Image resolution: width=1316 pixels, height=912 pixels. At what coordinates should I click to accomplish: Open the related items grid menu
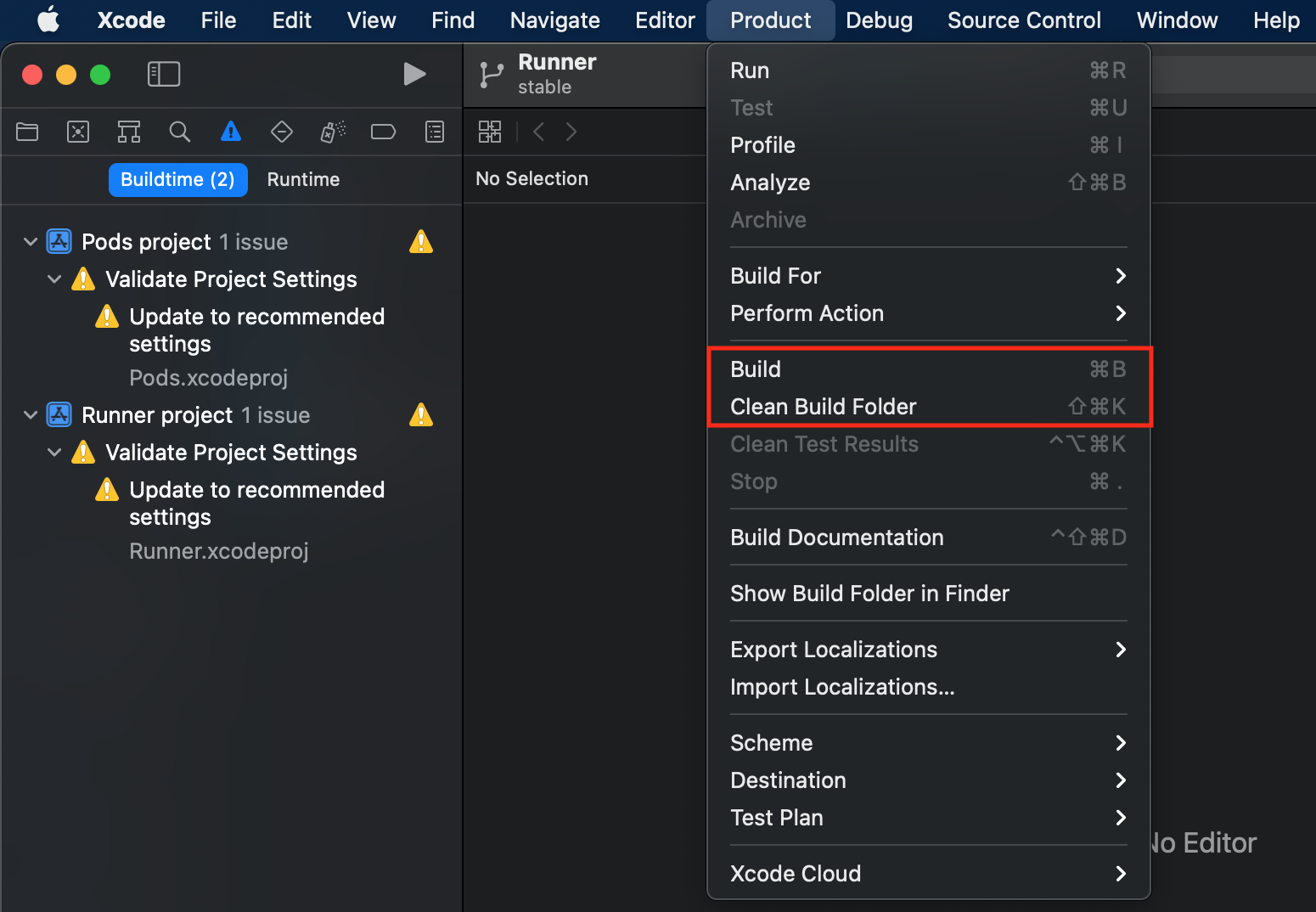pyautogui.click(x=490, y=132)
